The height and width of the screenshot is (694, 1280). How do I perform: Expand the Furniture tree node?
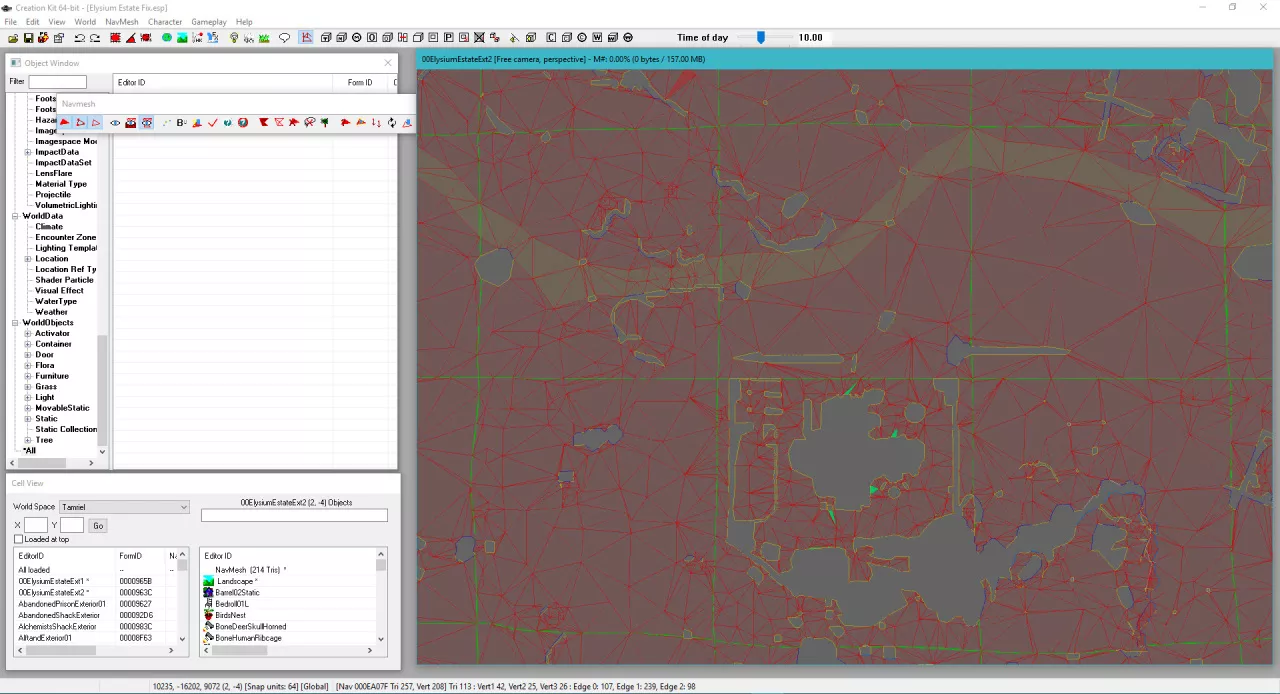tap(28, 376)
